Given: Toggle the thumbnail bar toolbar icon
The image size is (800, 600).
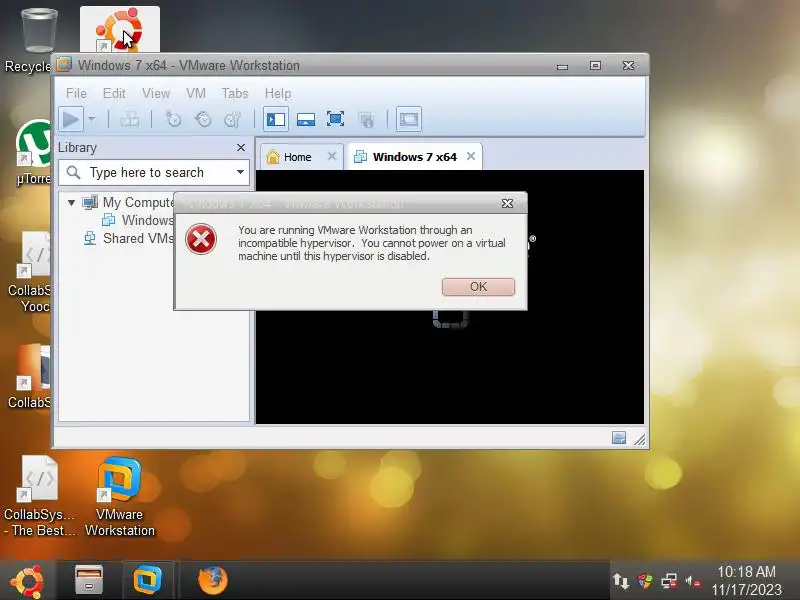Looking at the screenshot, I should 306,120.
